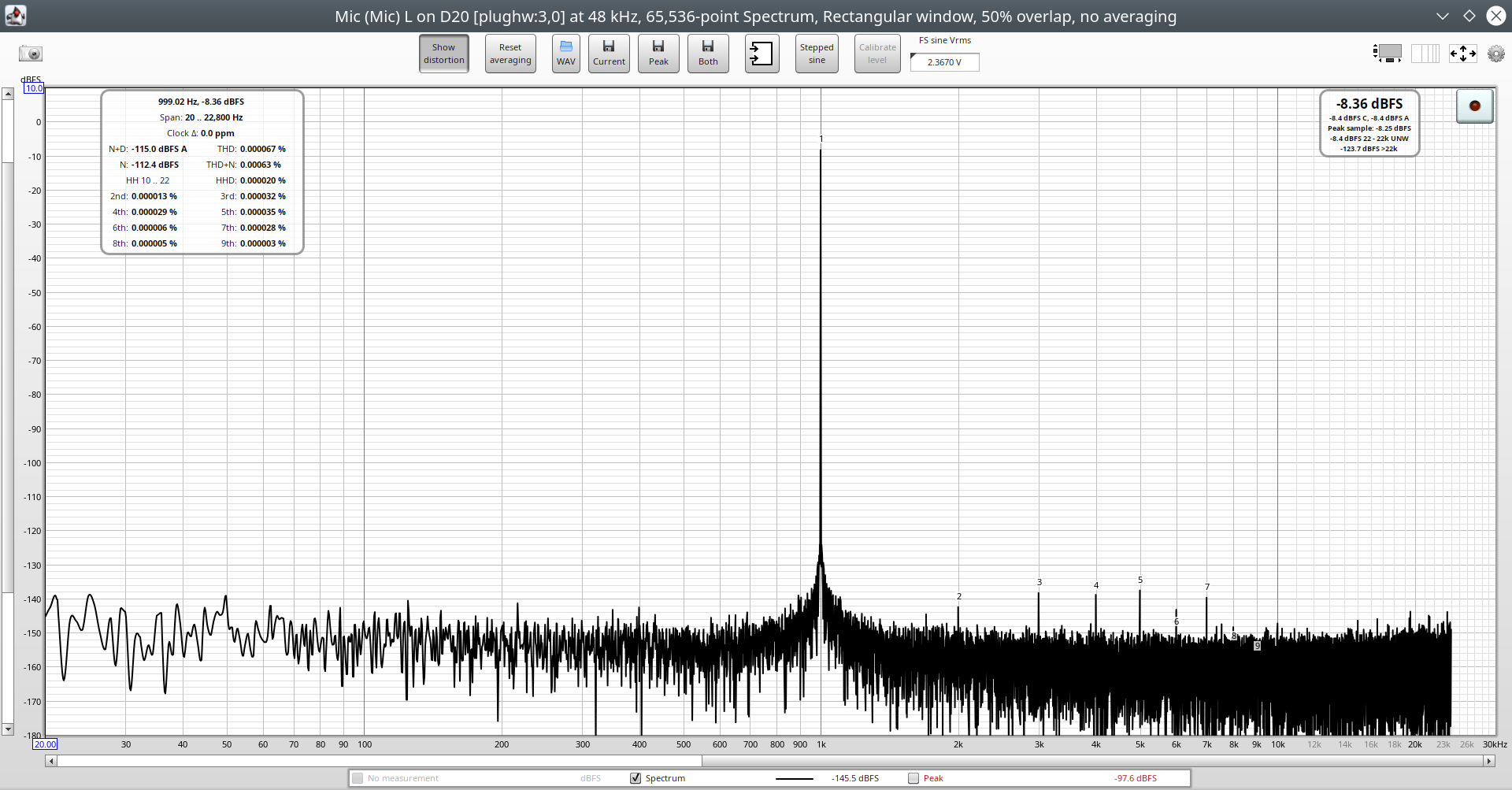
Task: Click harmonic marker 7 on the graph
Action: pyautogui.click(x=1207, y=588)
